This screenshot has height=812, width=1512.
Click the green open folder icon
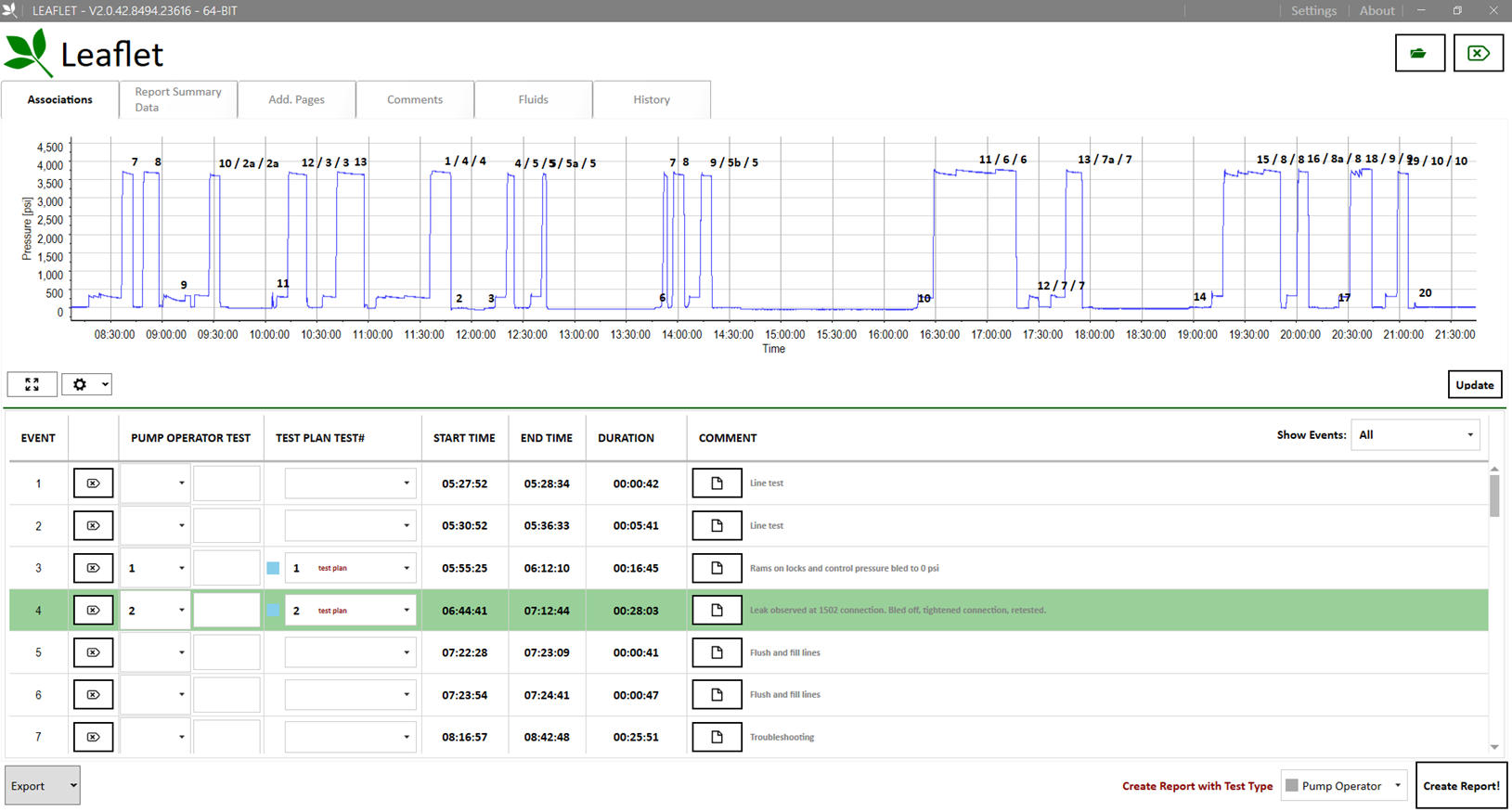[x=1419, y=53]
